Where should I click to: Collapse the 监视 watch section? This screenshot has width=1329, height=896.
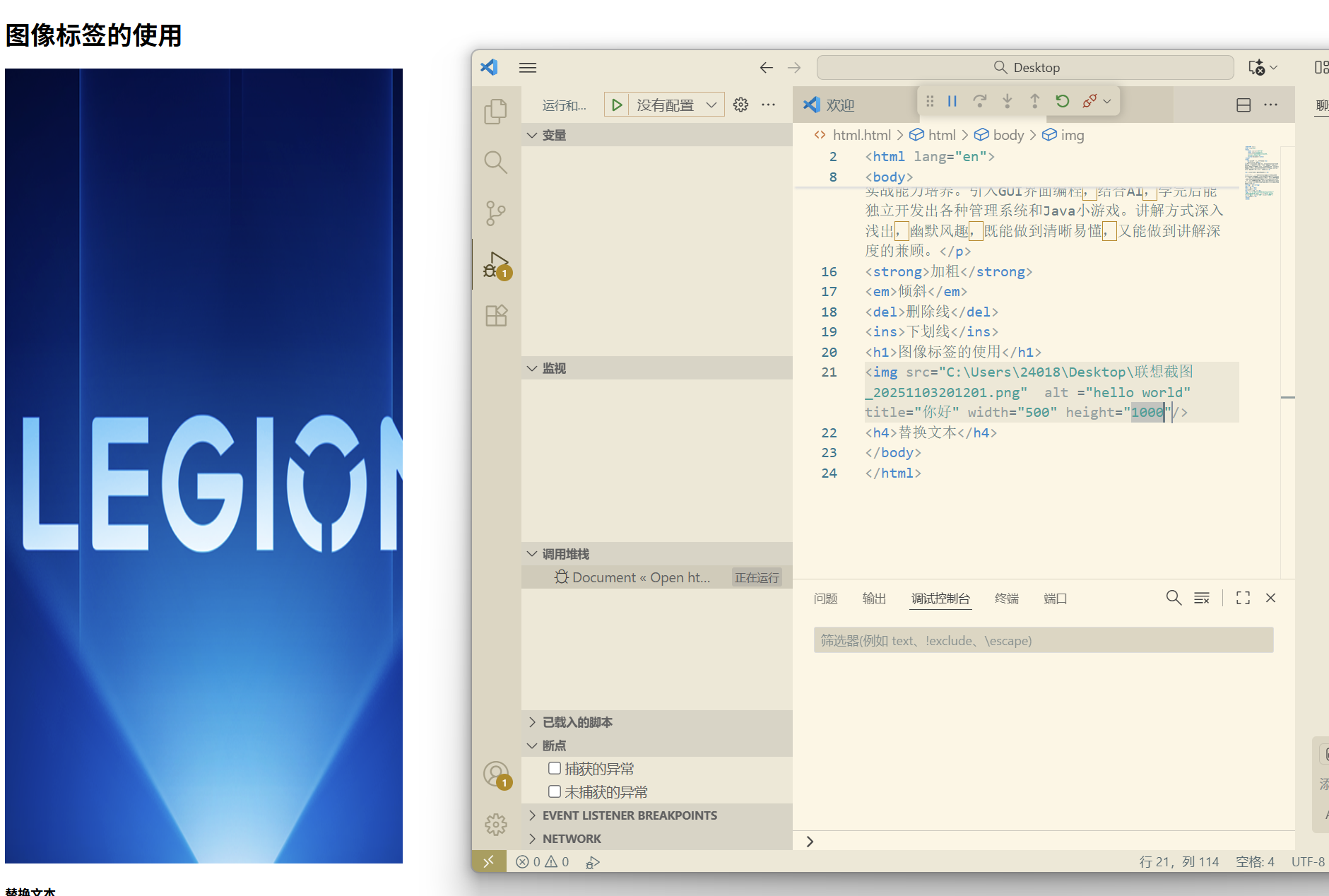[x=657, y=368]
